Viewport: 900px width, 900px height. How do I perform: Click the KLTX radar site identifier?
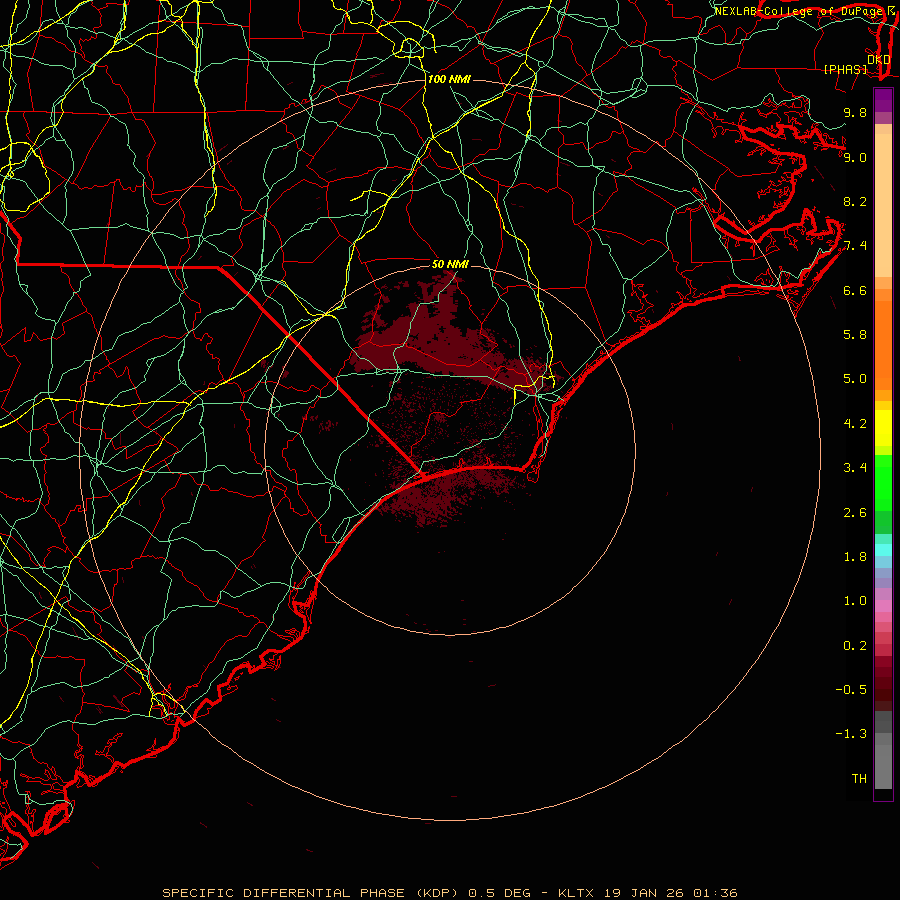578,893
